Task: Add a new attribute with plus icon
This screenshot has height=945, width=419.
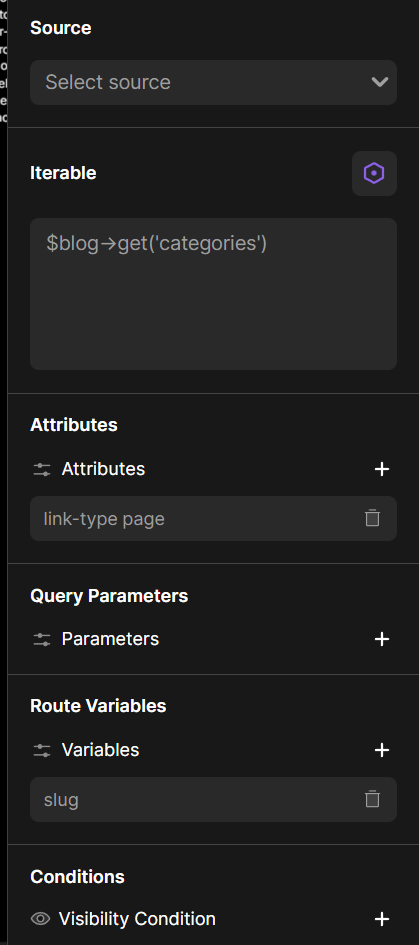Action: [382, 469]
